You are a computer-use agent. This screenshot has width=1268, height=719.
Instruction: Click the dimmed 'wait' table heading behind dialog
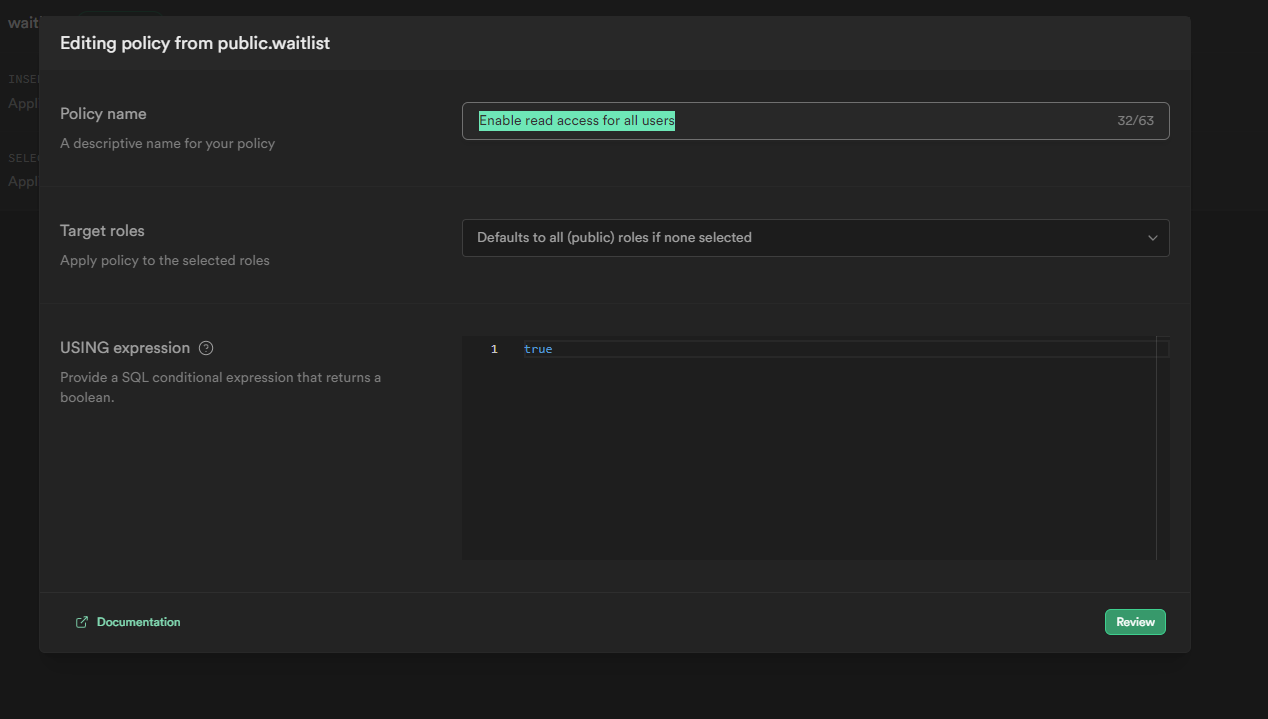[22, 23]
